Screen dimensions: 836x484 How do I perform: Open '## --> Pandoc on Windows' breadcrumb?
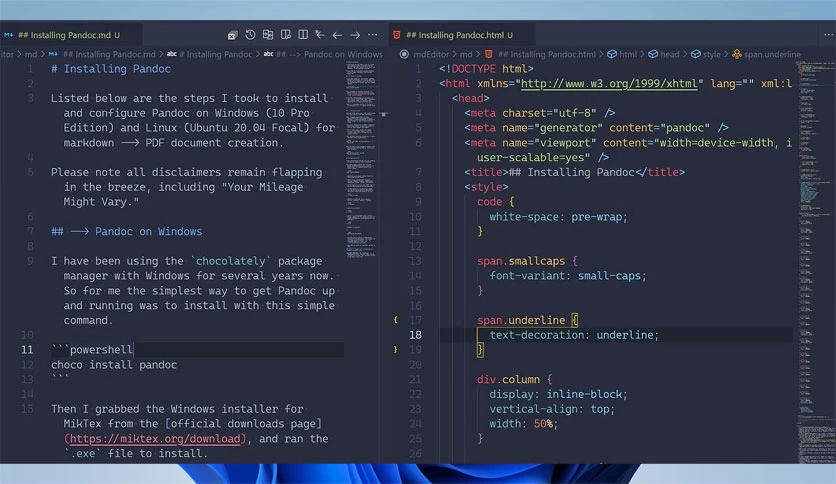coord(329,54)
